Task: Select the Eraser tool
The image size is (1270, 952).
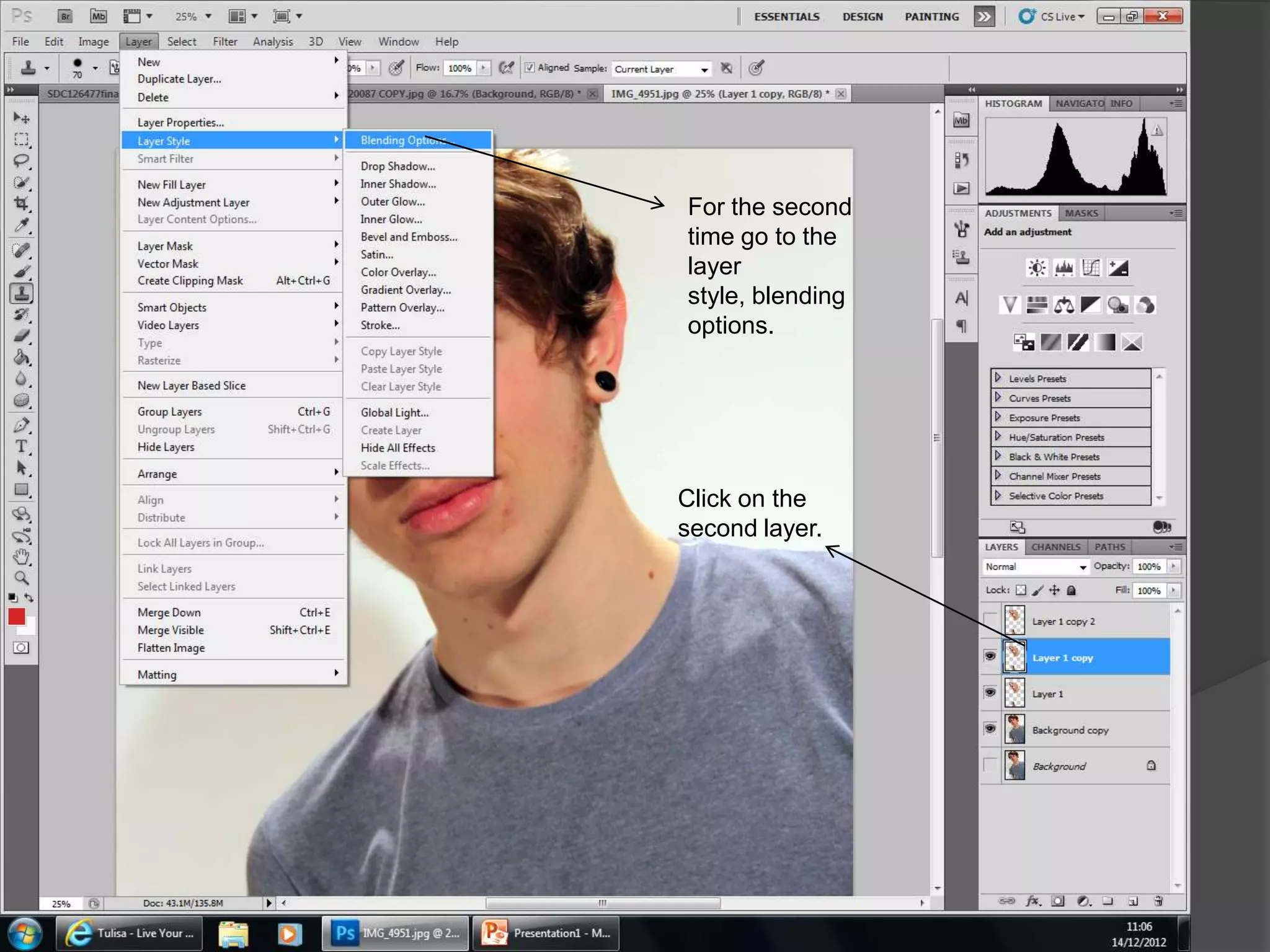Action: tap(21, 336)
